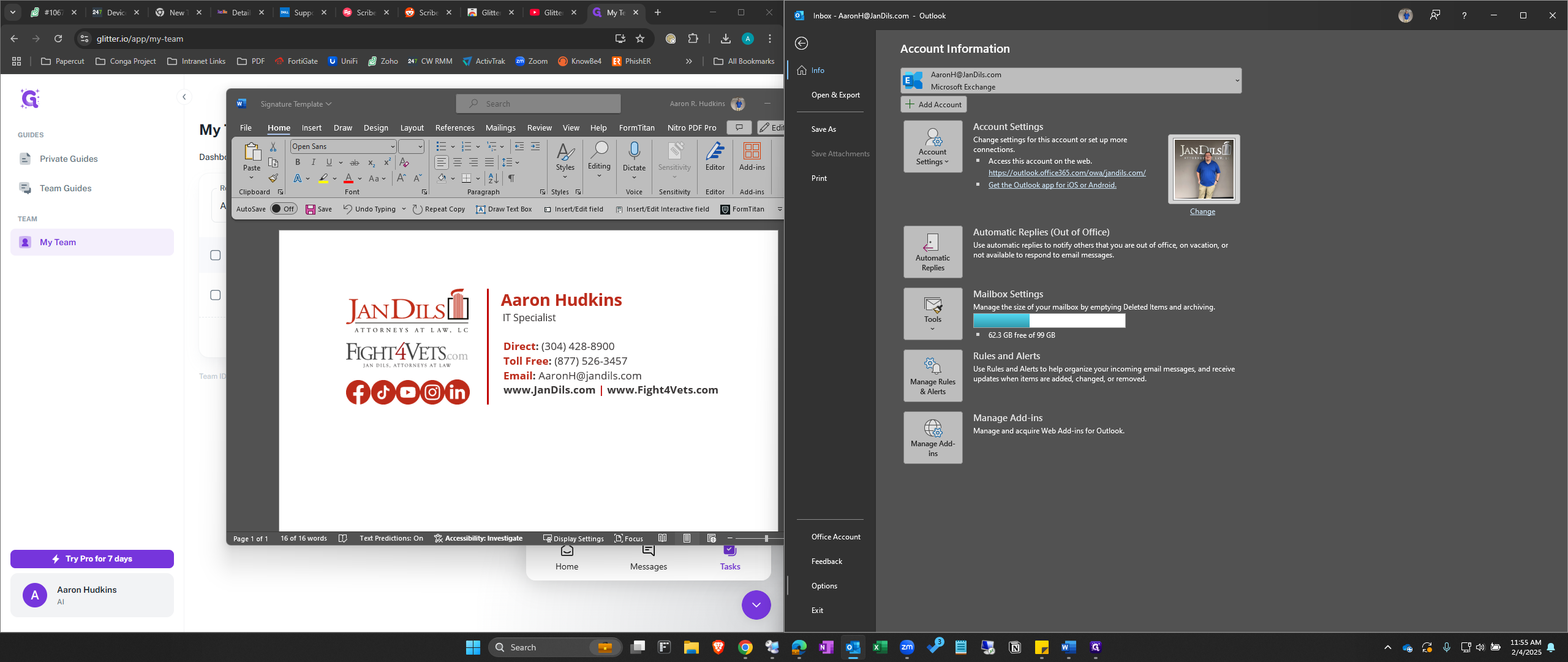Viewport: 1568px width, 662px height.
Task: Toggle AutoSave switch in Word
Action: 284,209
